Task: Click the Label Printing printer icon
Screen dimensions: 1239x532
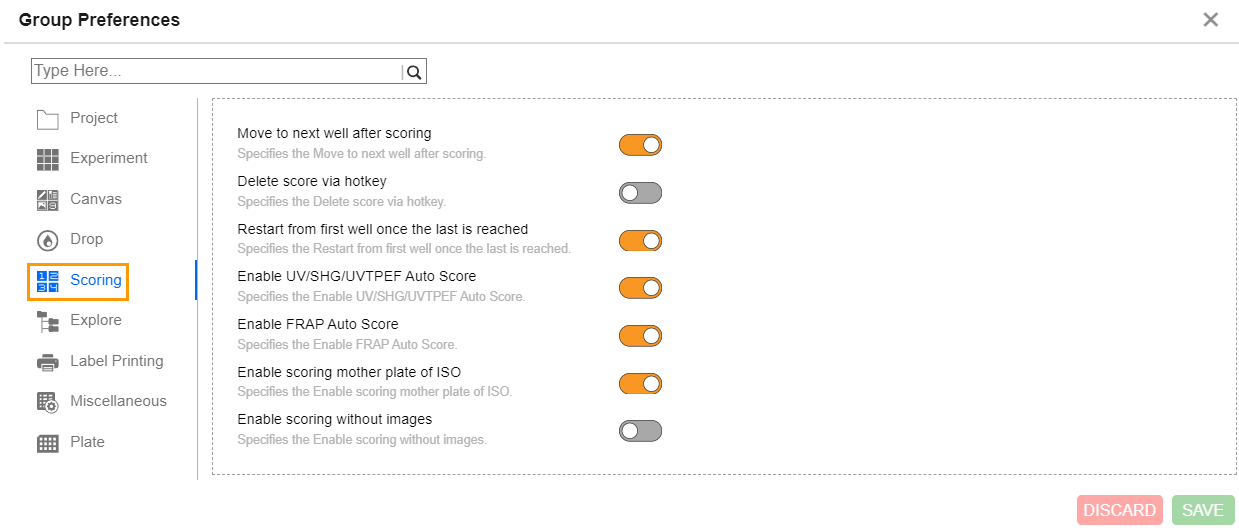Action: (x=48, y=362)
